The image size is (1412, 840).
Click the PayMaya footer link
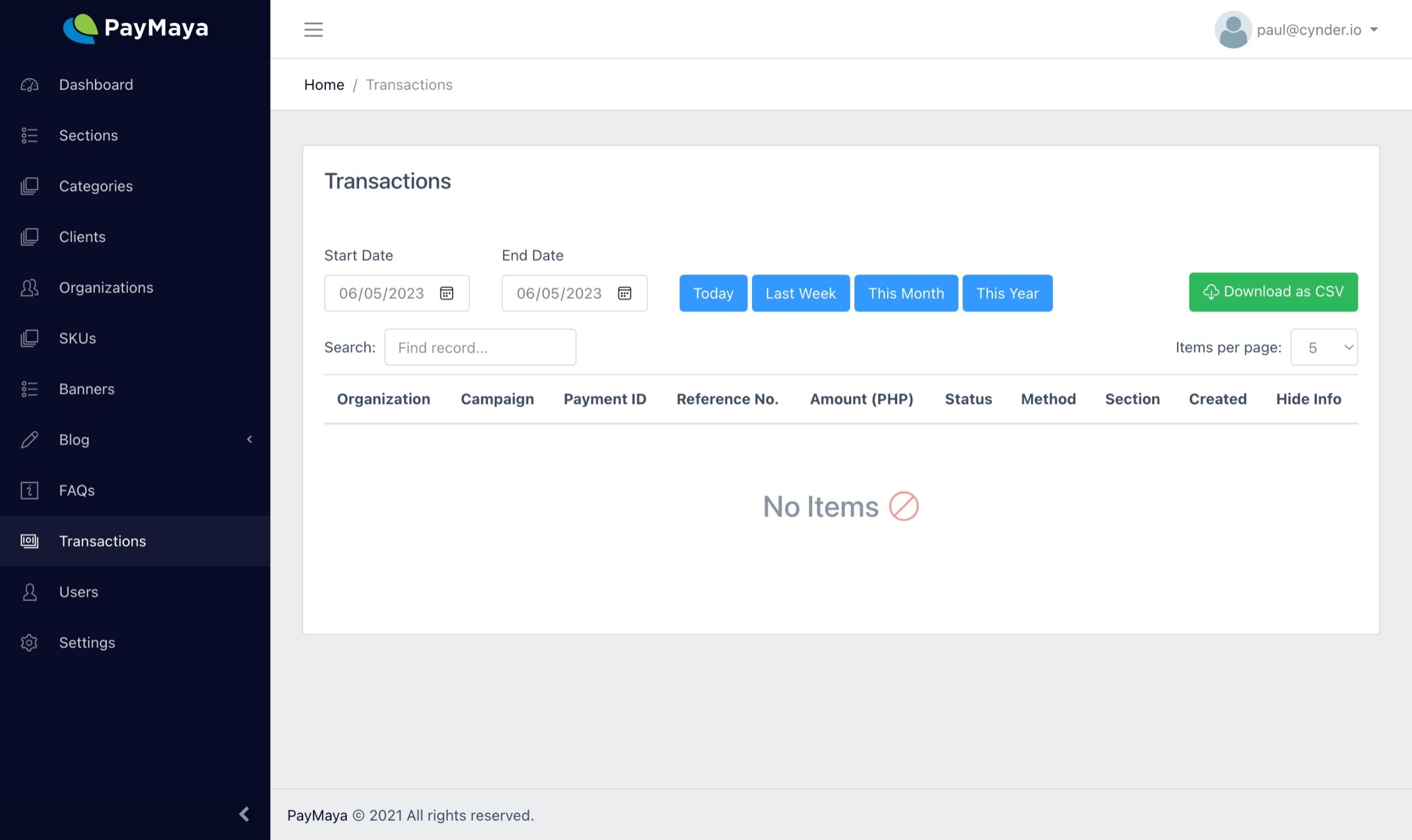tap(317, 816)
